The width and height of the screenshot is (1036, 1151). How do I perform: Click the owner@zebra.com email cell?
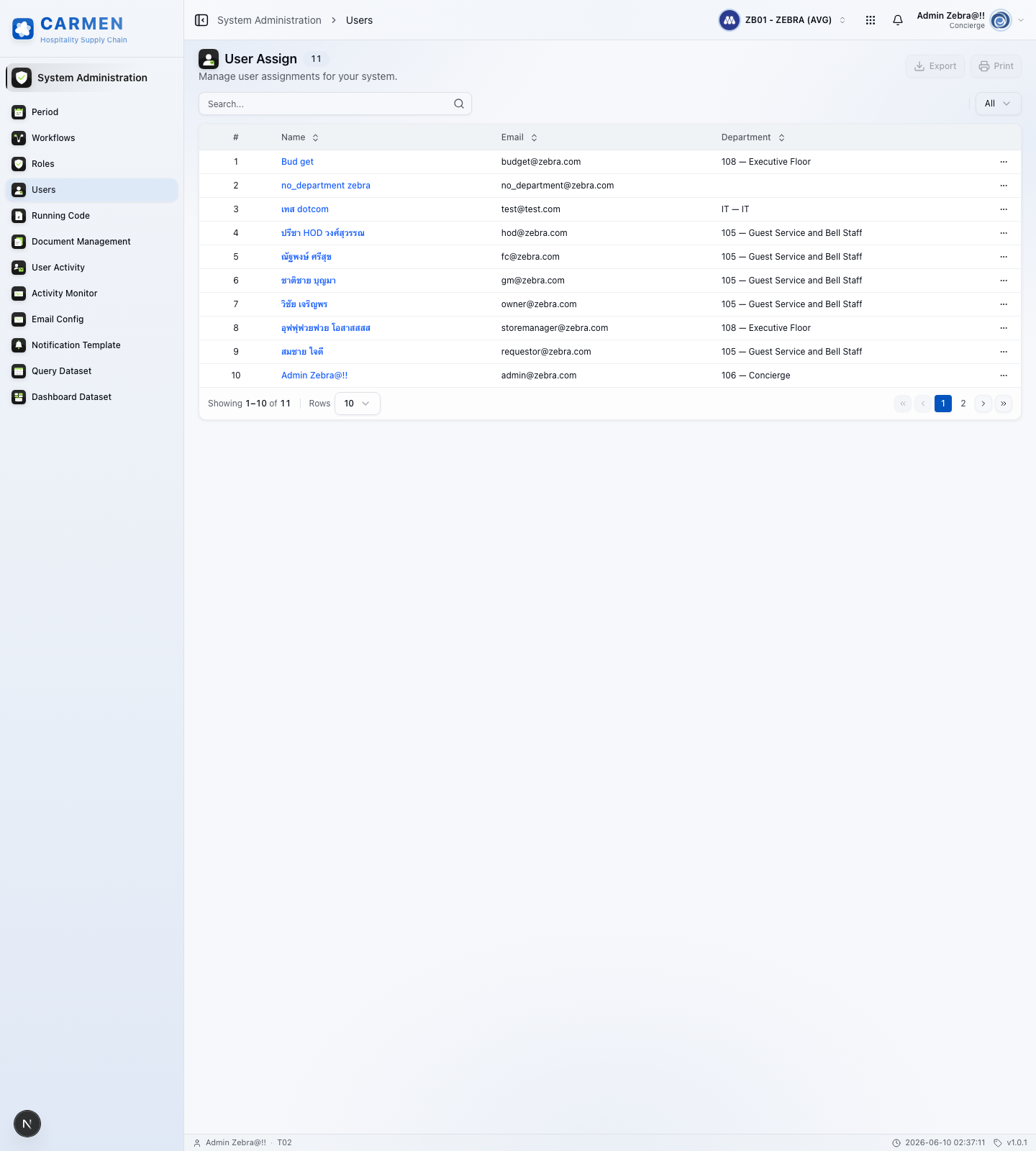pyautogui.click(x=539, y=304)
